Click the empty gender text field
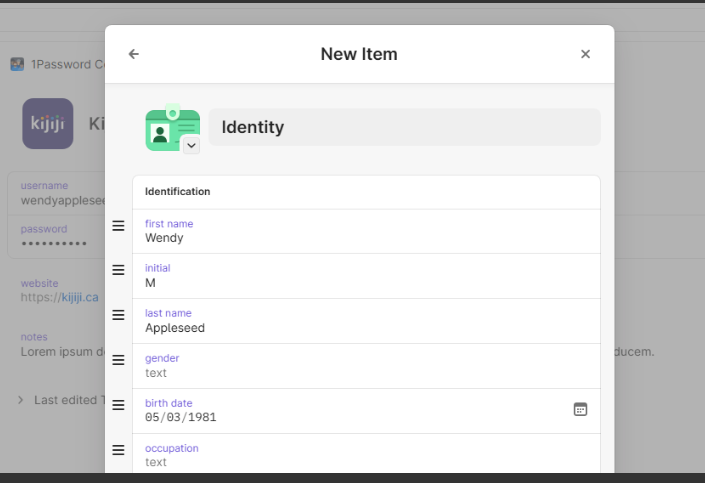 click(360, 373)
